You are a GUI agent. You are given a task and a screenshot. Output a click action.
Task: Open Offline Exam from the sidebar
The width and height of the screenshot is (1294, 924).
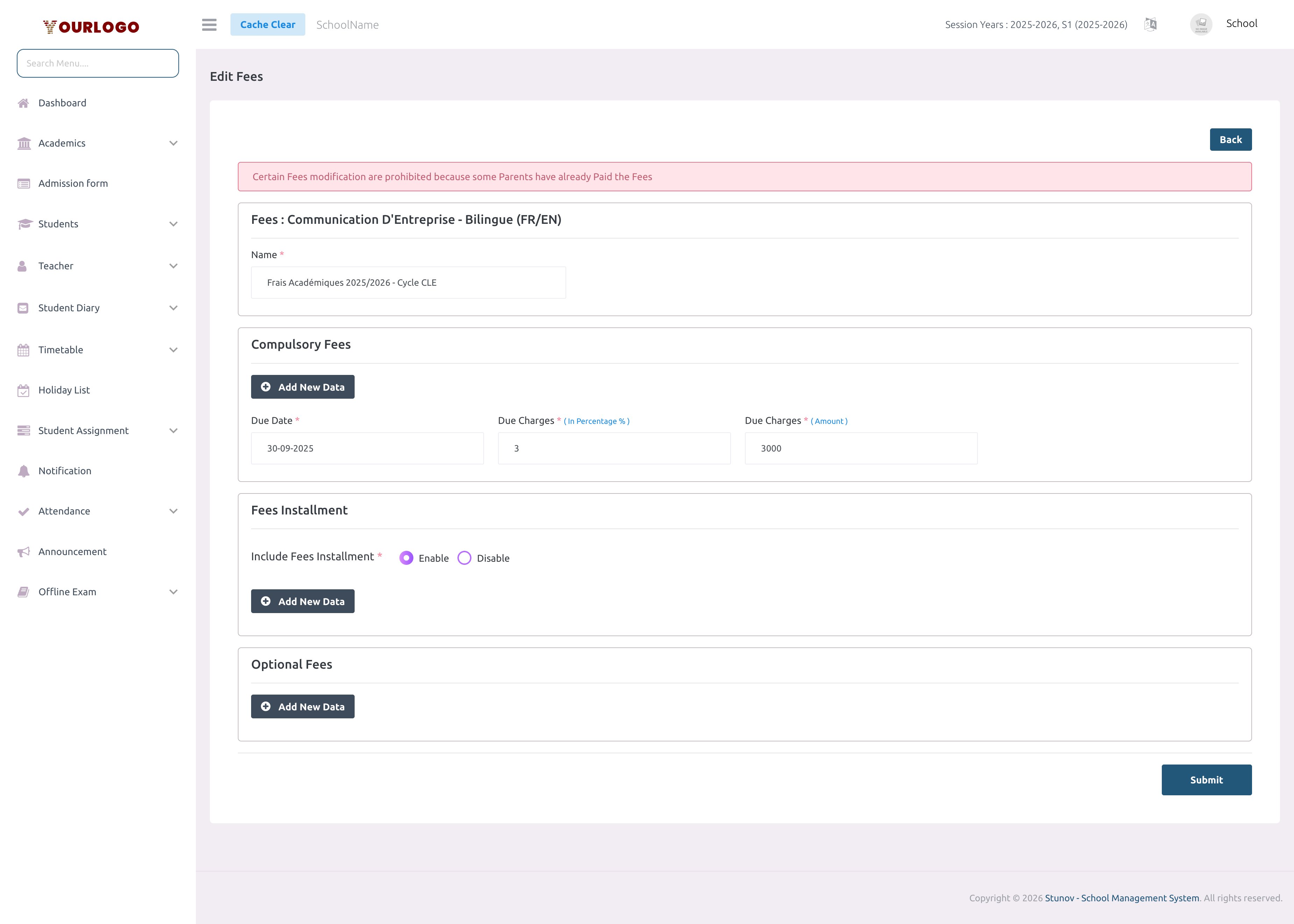coord(66,592)
